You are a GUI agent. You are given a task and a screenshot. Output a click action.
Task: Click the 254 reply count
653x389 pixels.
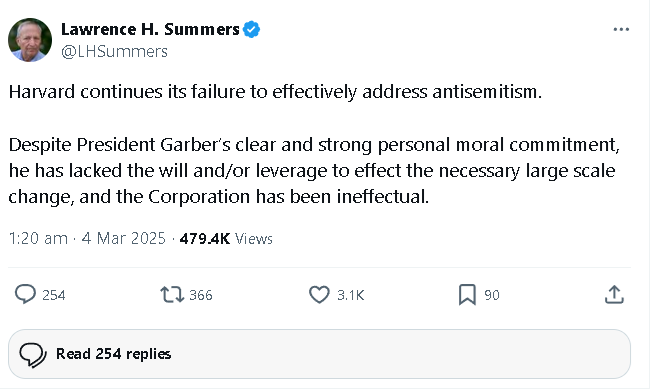point(54,295)
